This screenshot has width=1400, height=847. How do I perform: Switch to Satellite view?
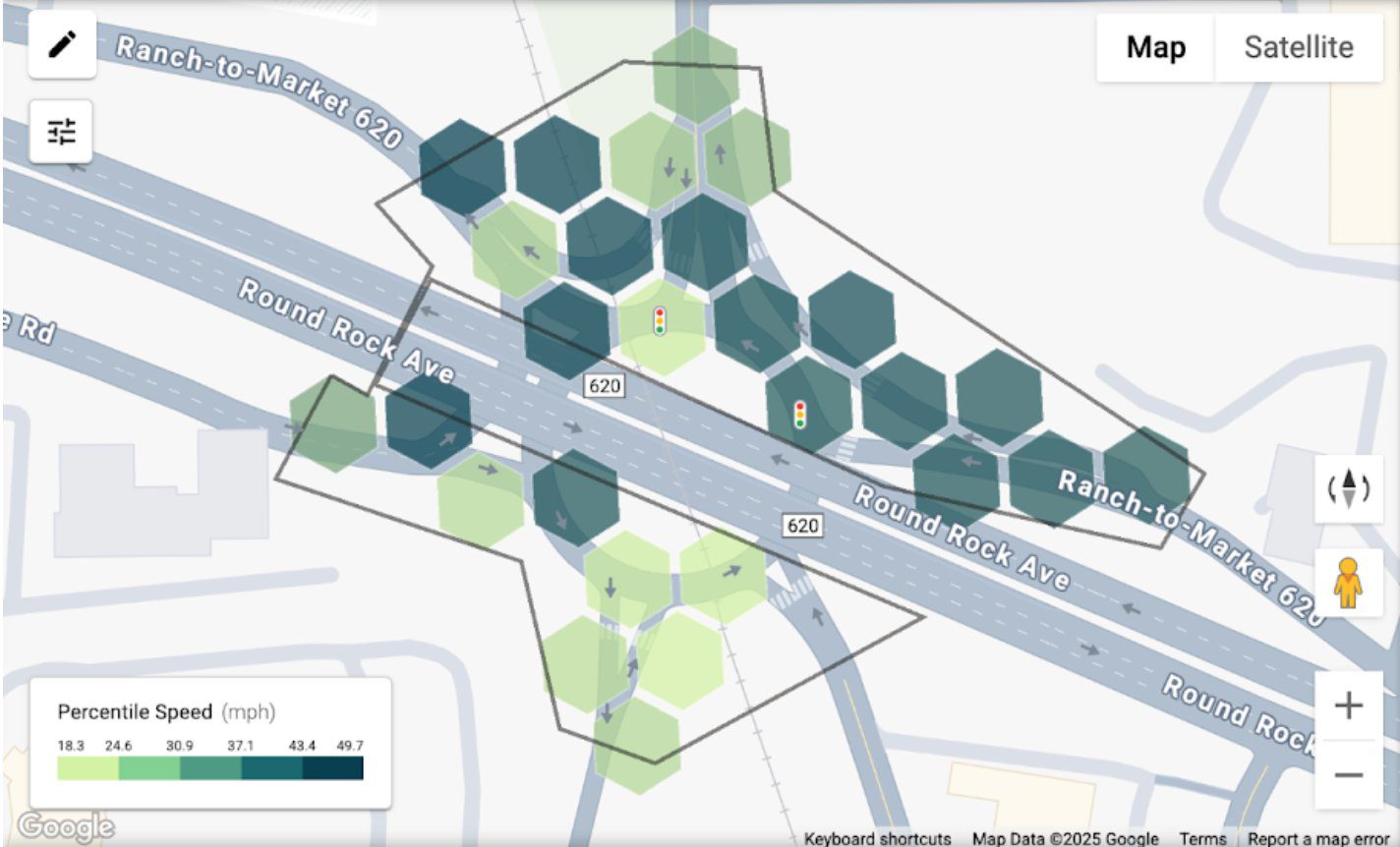1298,46
